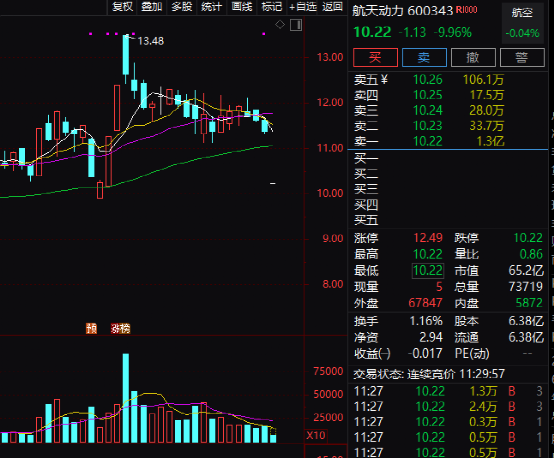The height and width of the screenshot is (458, 554).
Task: Click 市值 value 65.2亿
Action: pyautogui.click(x=526, y=270)
